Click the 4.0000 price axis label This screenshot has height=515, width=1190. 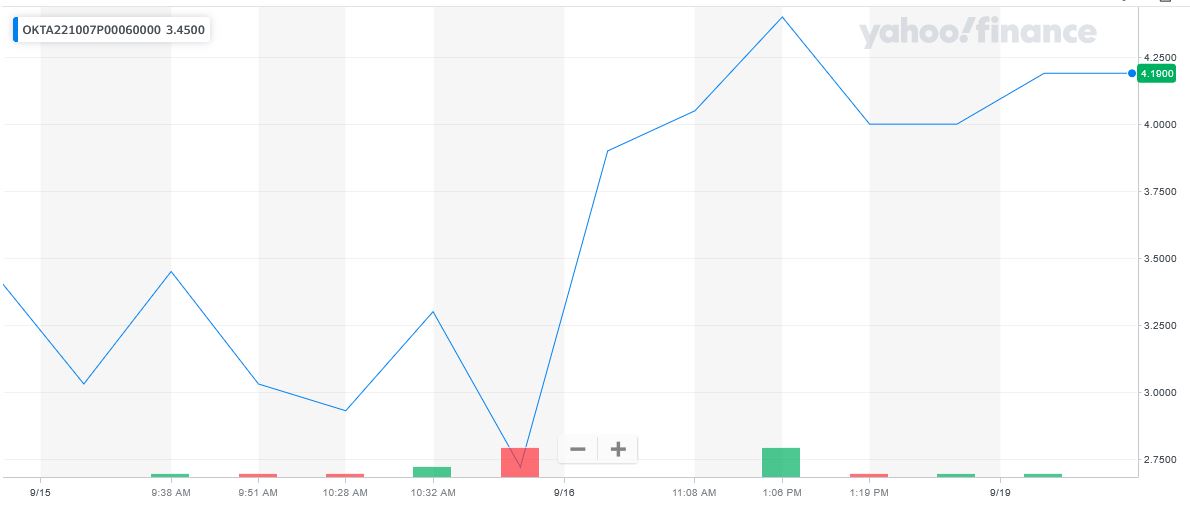point(1162,124)
